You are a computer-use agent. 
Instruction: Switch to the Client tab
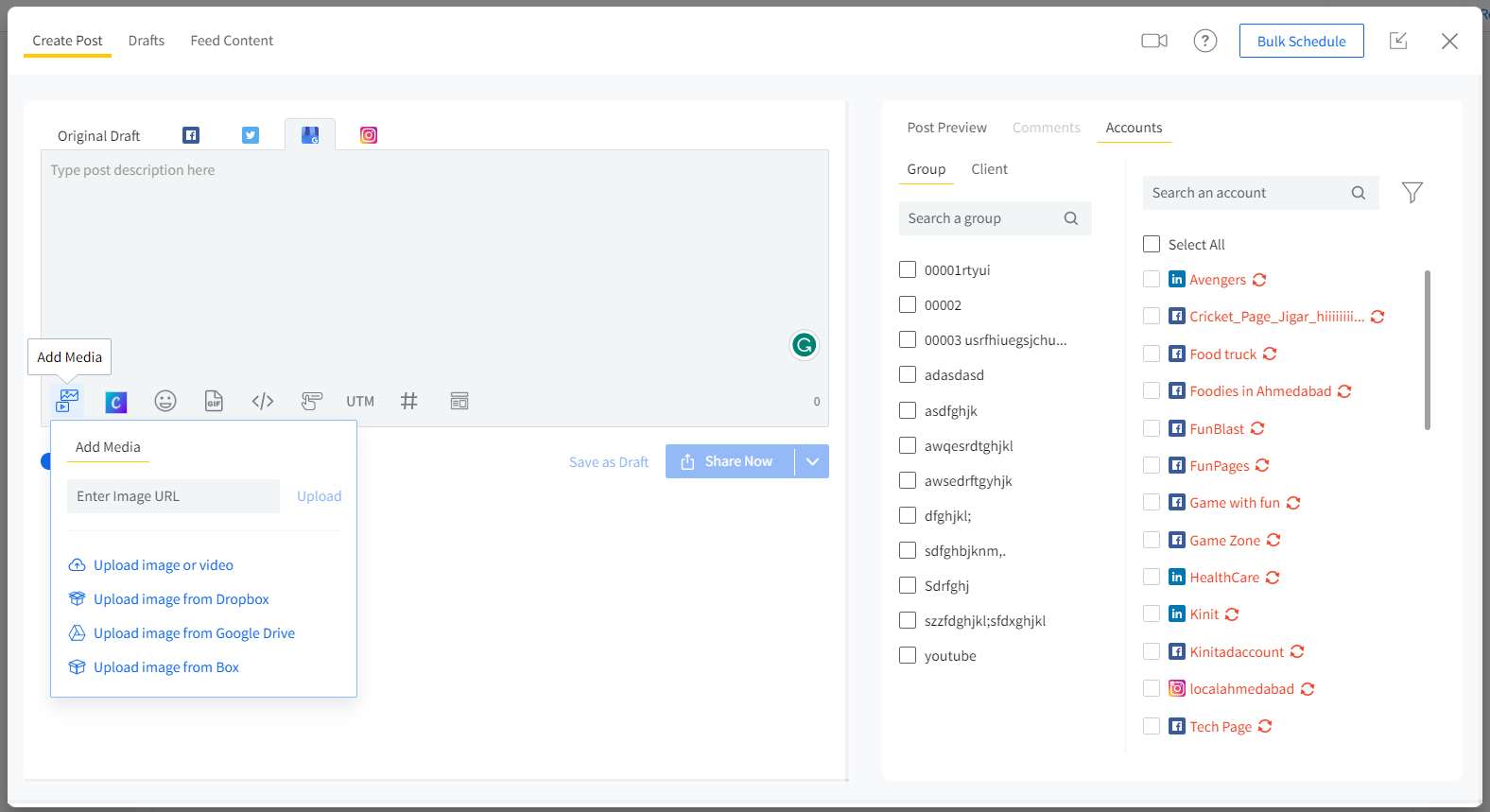[989, 169]
